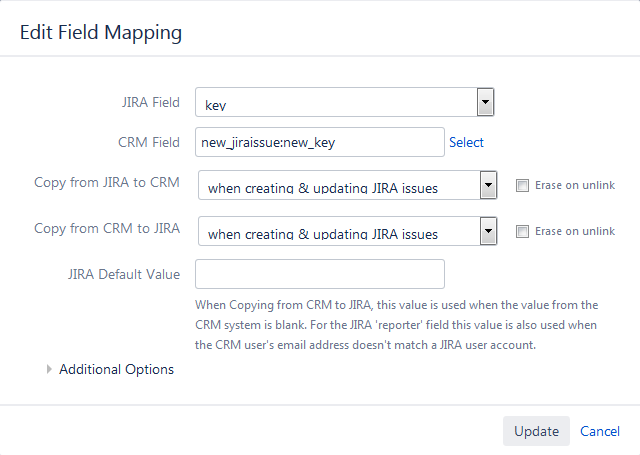
Task: Expand Additional Options using the triangle icon
Action: [x=50, y=370]
